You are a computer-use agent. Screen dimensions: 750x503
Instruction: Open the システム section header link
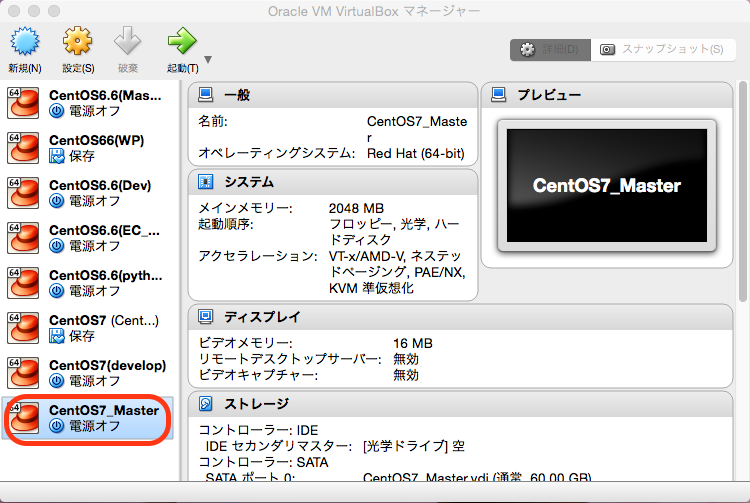coord(249,182)
